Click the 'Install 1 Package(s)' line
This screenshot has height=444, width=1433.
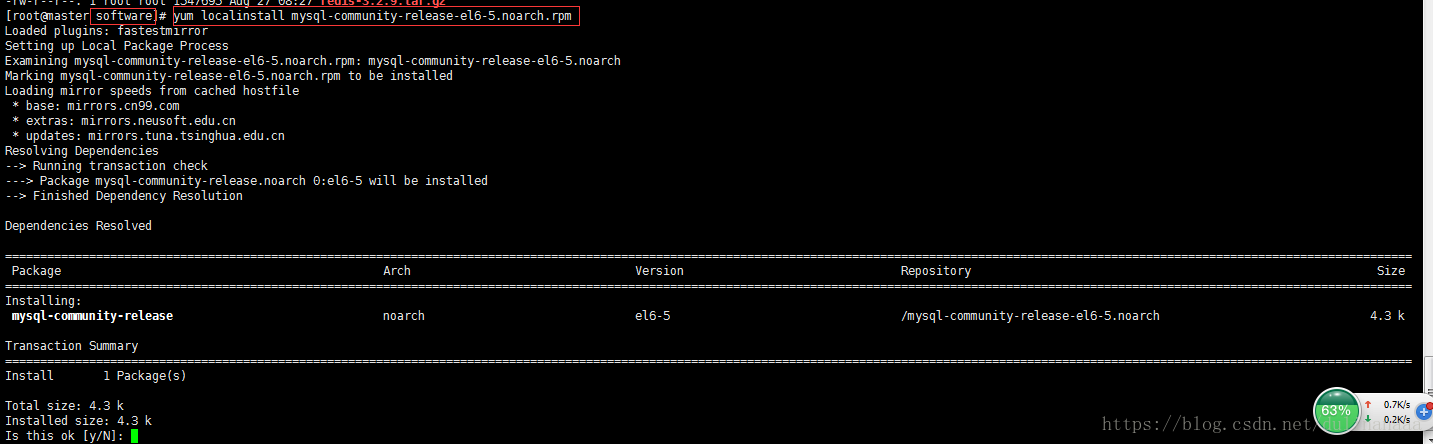[96, 376]
